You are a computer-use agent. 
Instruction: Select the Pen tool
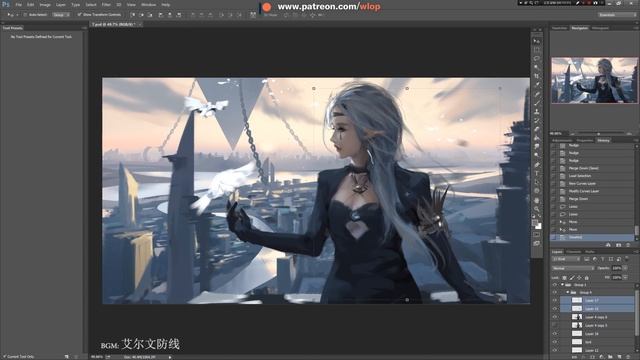point(537,164)
